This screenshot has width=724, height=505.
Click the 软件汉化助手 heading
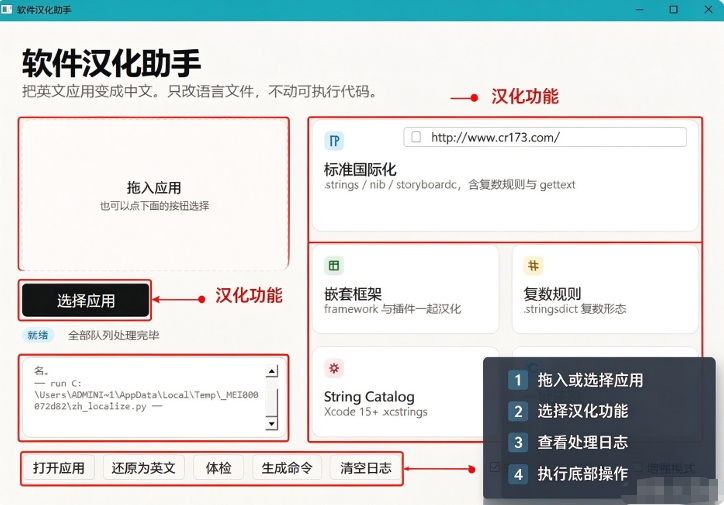point(111,63)
